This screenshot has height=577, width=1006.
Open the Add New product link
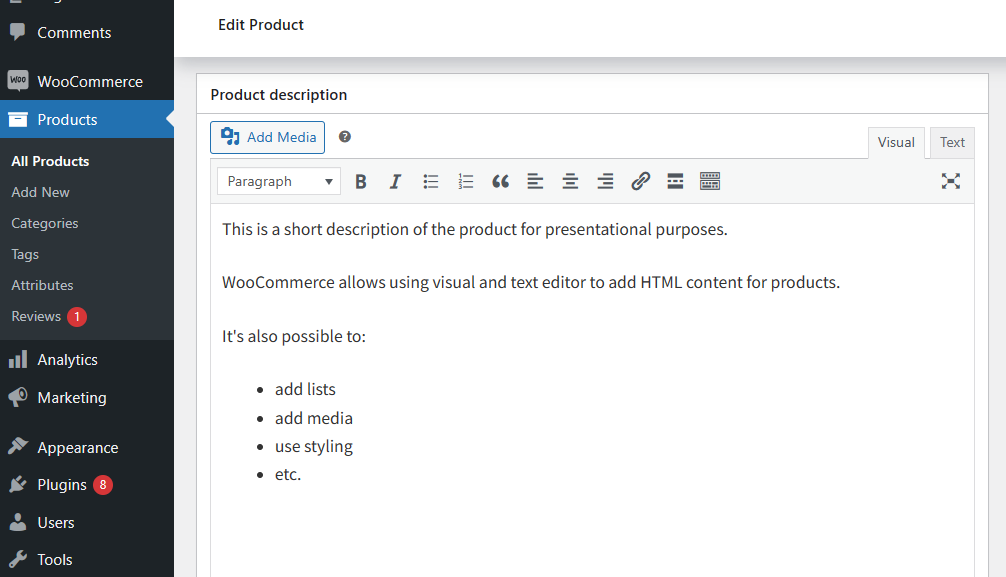pyautogui.click(x=40, y=192)
